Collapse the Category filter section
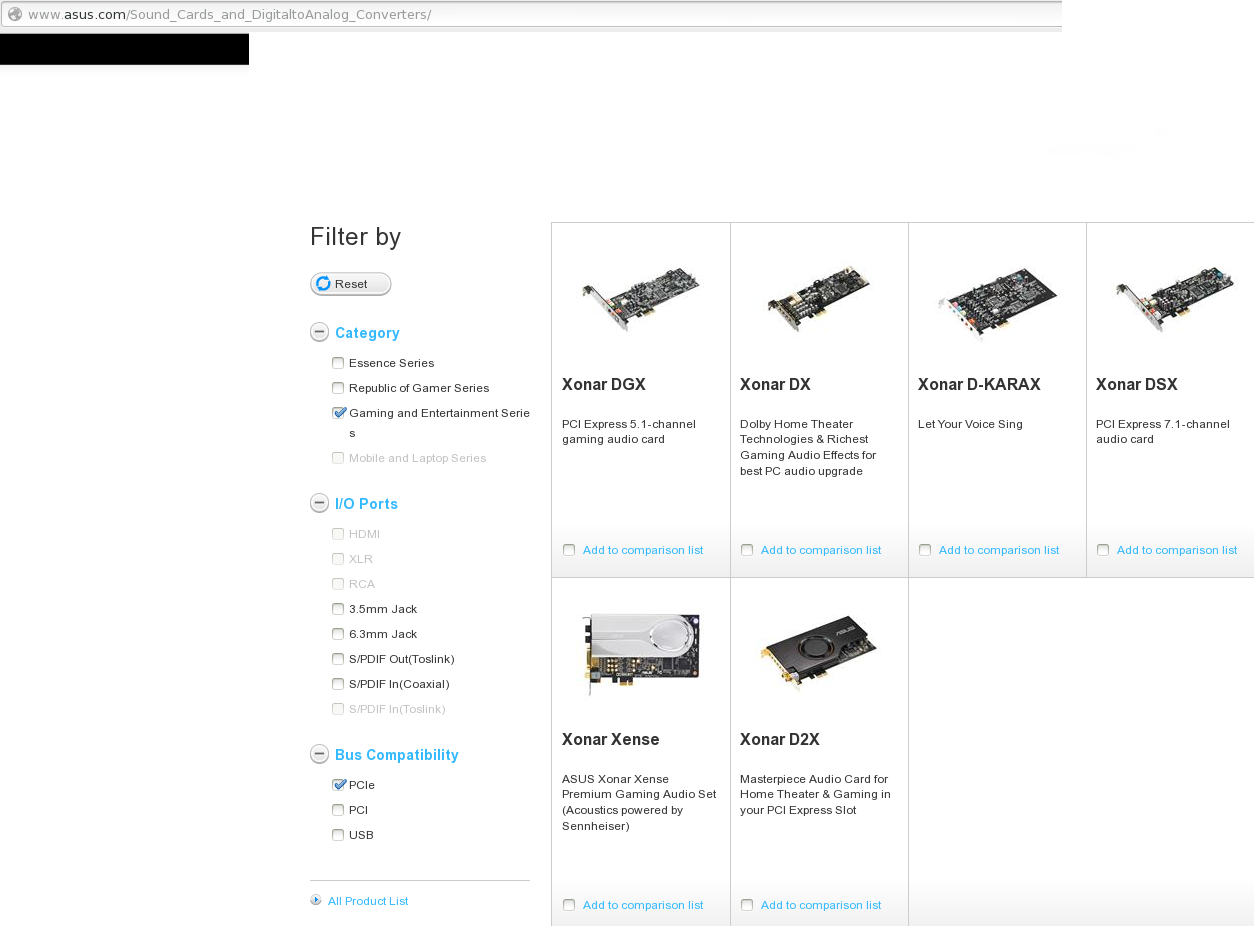The image size is (1254, 926). [x=319, y=333]
